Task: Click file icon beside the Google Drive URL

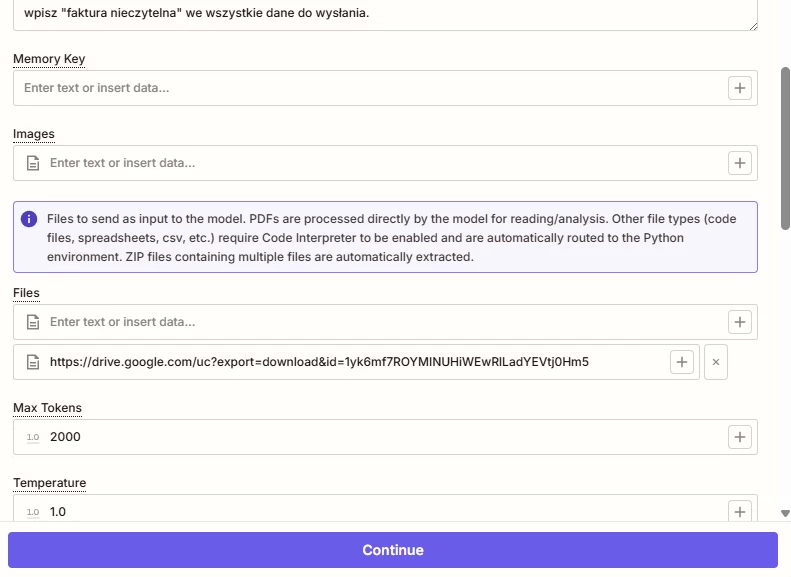Action: pos(33,362)
